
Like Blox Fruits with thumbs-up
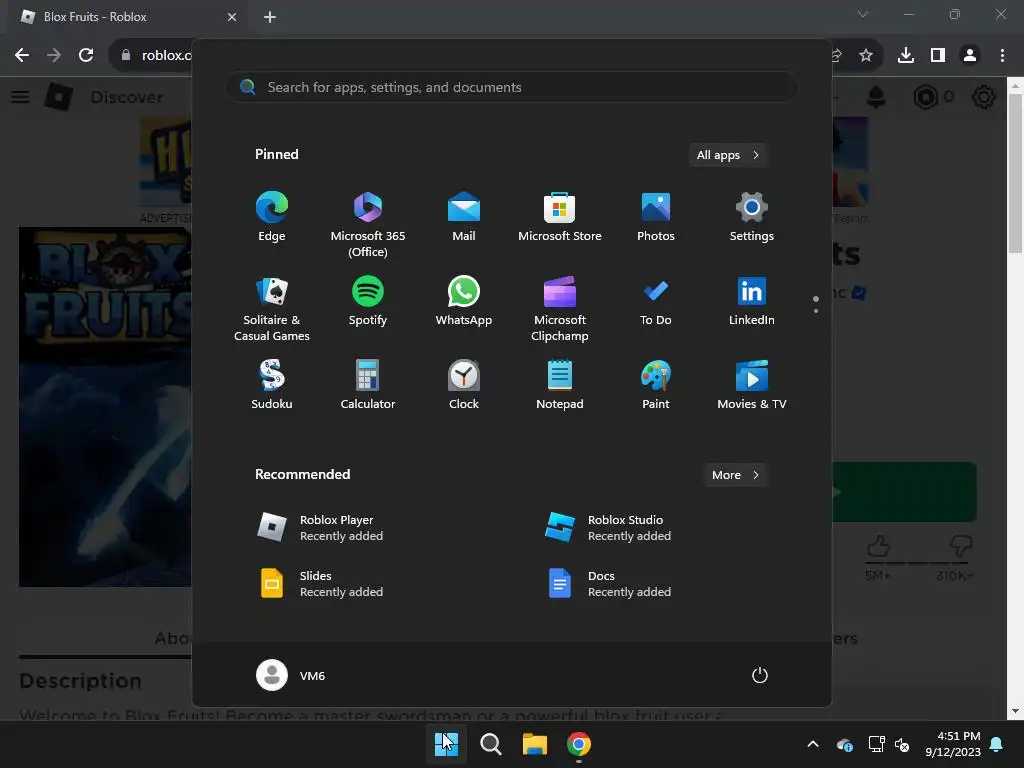point(878,546)
